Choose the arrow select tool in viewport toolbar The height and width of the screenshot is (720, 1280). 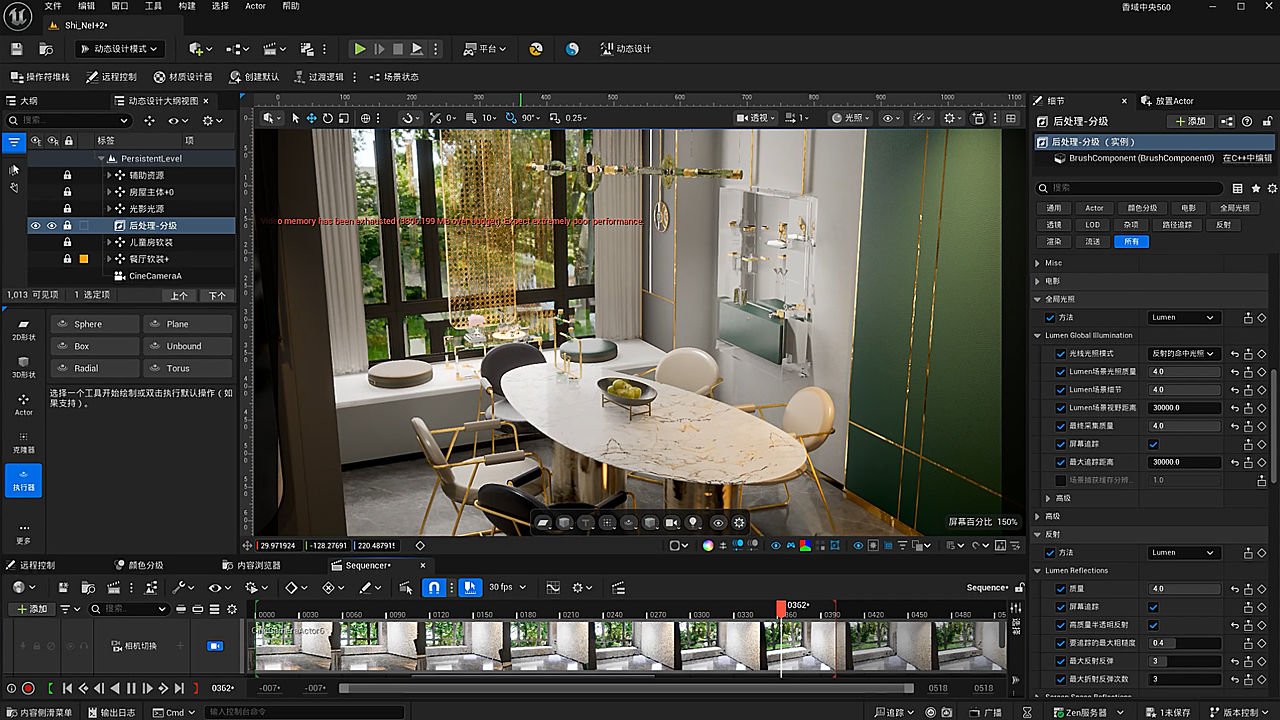295,118
